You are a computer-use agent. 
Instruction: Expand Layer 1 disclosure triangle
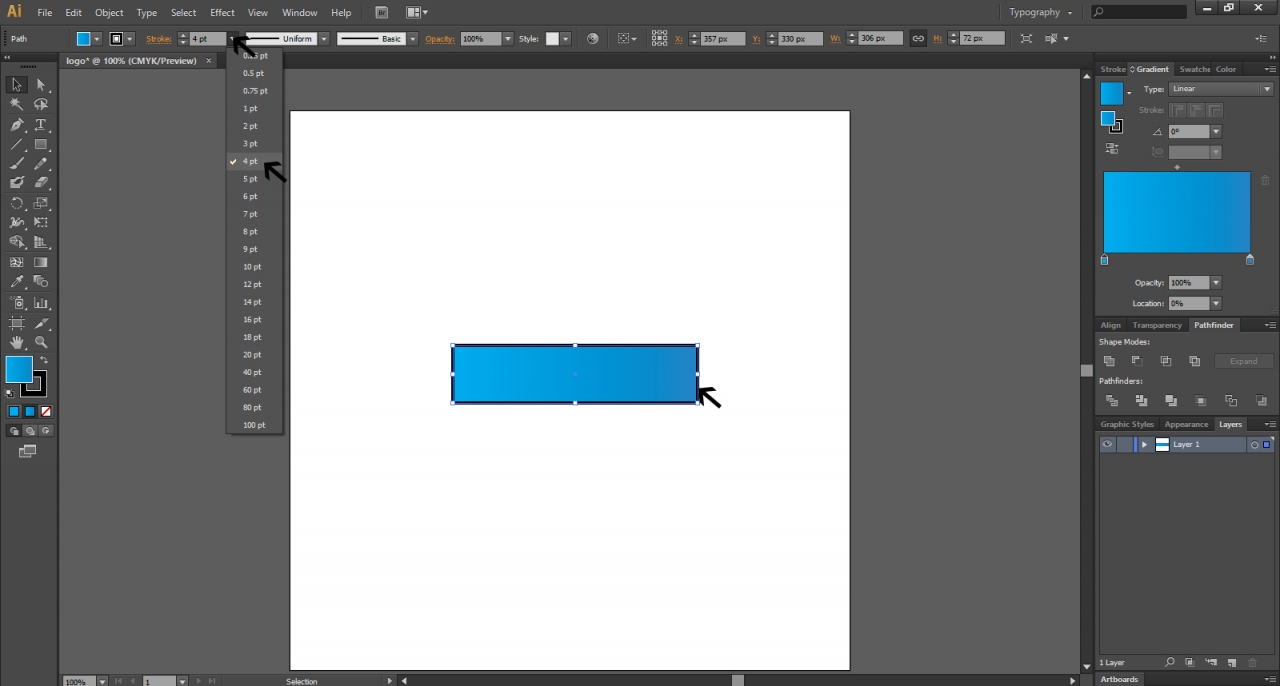click(1144, 444)
